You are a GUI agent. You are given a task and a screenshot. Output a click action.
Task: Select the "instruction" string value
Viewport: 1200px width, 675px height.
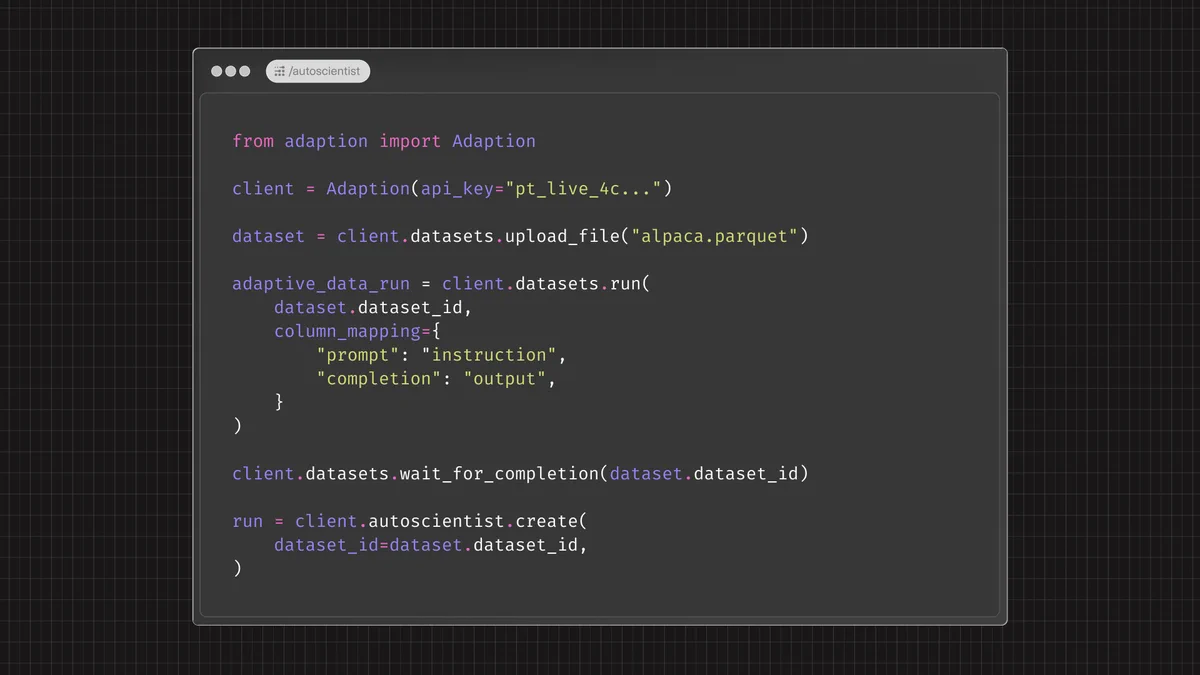[489, 355]
